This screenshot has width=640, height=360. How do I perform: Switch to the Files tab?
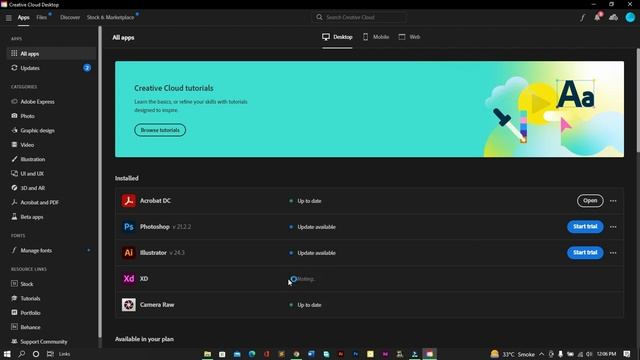coord(41,17)
